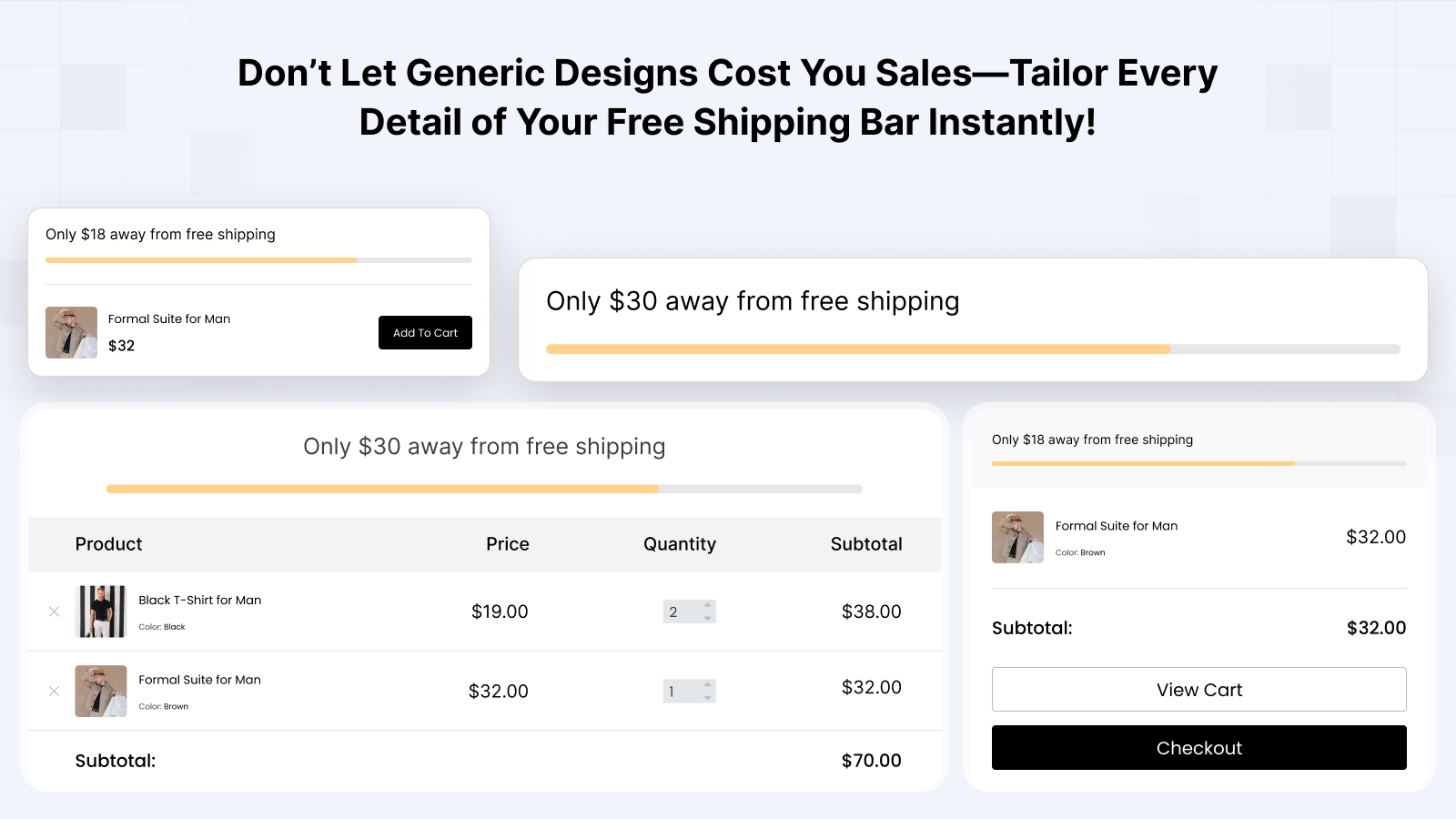Open the Formal Suite image in side cart
Screen dimensions: 1456x819
[1017, 537]
